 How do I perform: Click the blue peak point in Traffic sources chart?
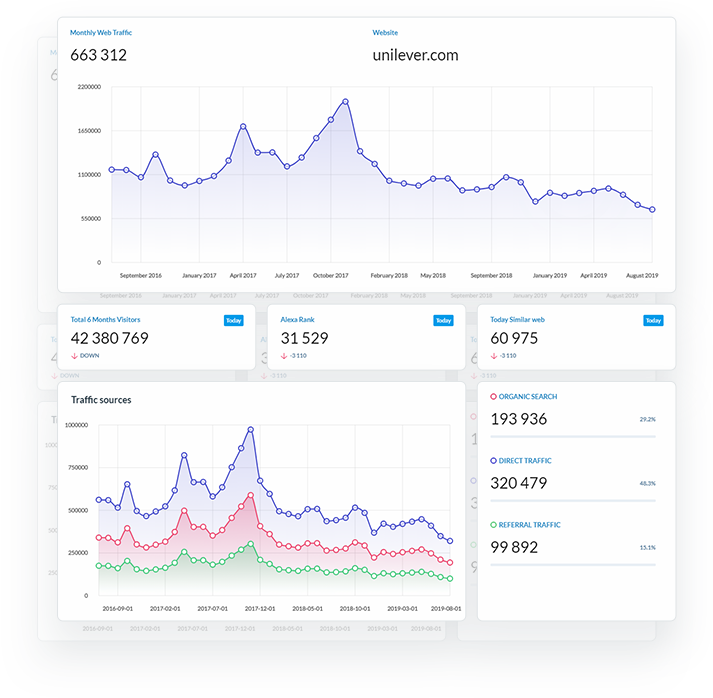pyautogui.click(x=250, y=429)
